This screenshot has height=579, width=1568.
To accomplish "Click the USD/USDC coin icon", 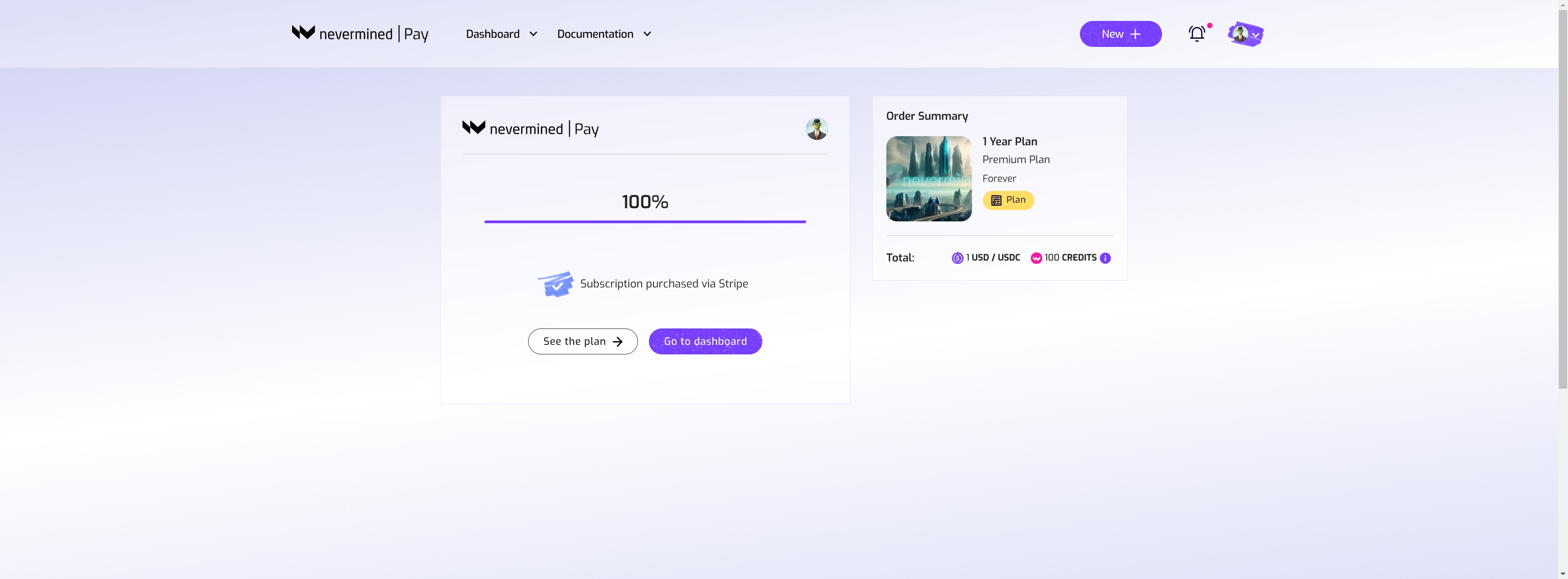I will click(x=957, y=258).
